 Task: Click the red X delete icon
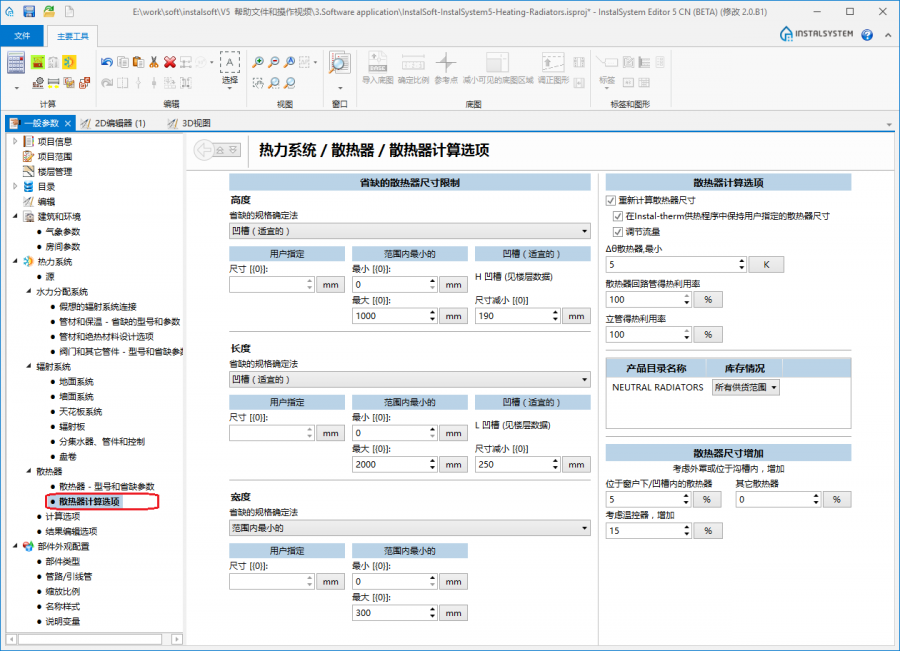click(x=170, y=62)
